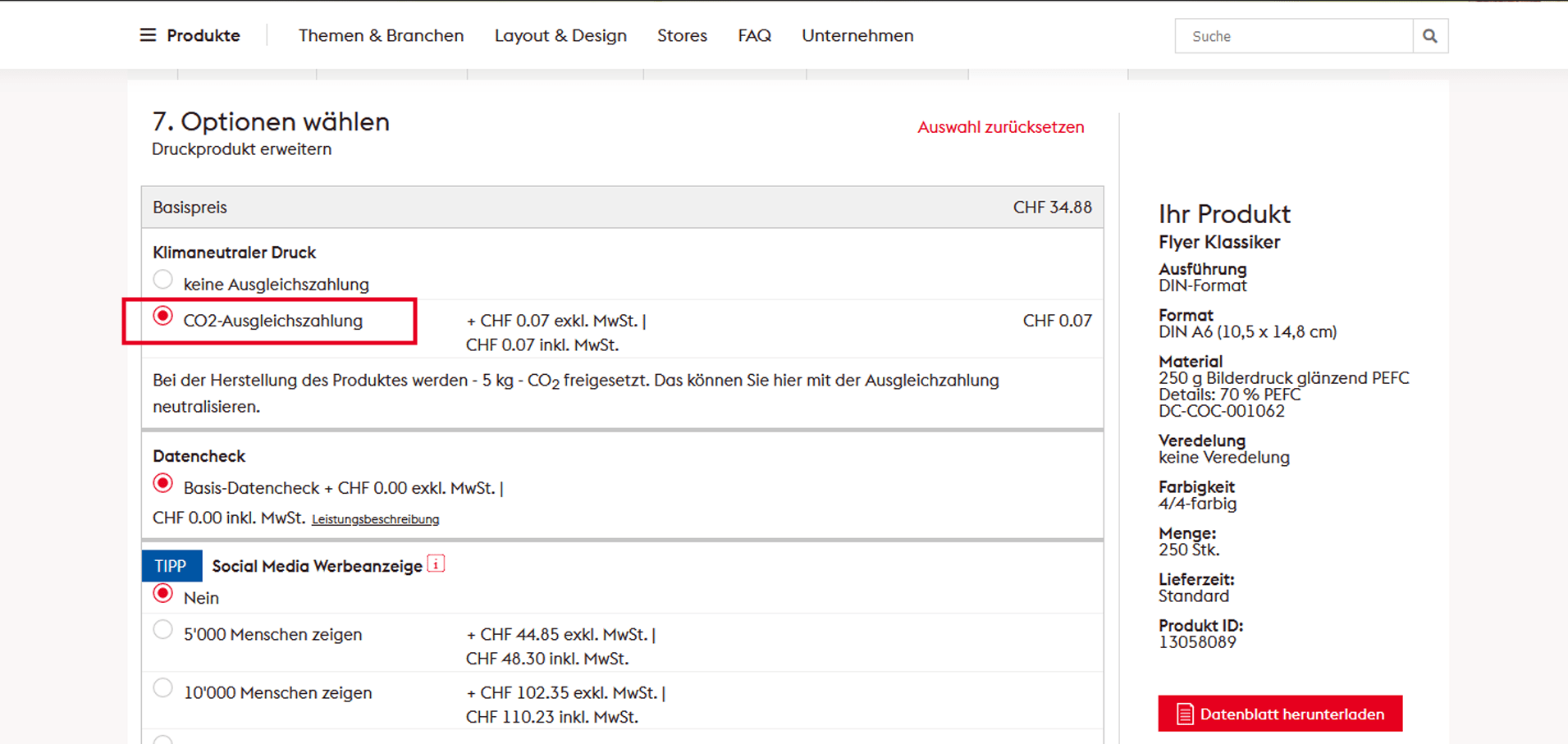Go to the Stores page
The width and height of the screenshot is (1568, 744).
pos(682,35)
